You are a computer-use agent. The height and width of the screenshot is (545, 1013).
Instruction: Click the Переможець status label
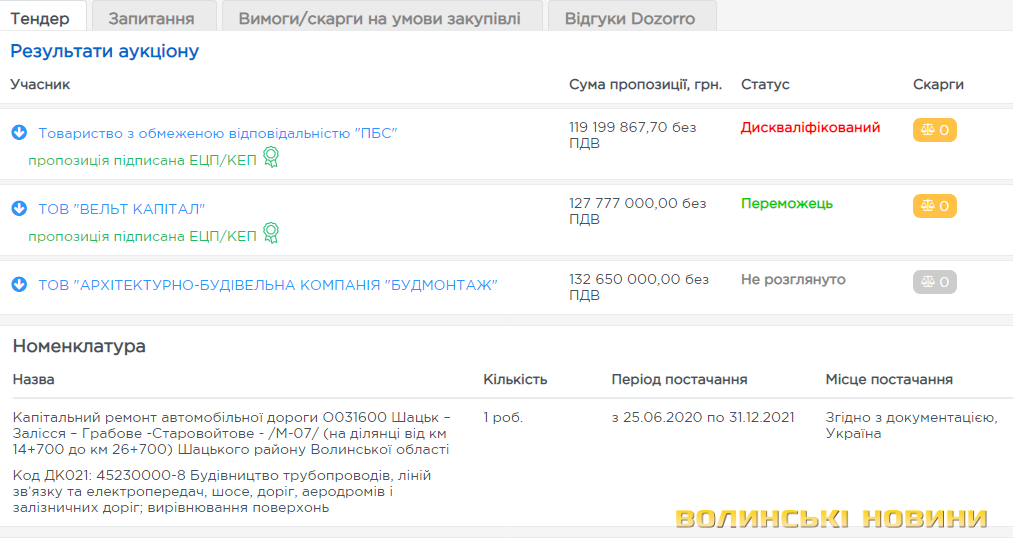pos(786,204)
